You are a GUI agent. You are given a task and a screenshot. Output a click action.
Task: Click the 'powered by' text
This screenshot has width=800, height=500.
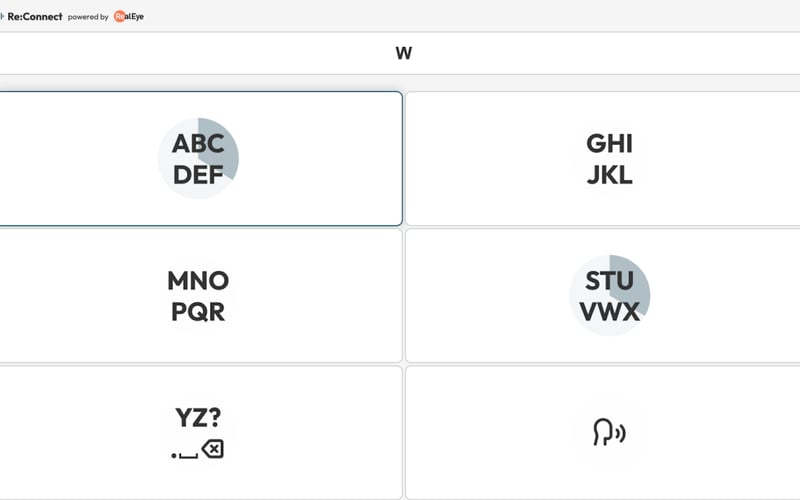[x=88, y=17]
